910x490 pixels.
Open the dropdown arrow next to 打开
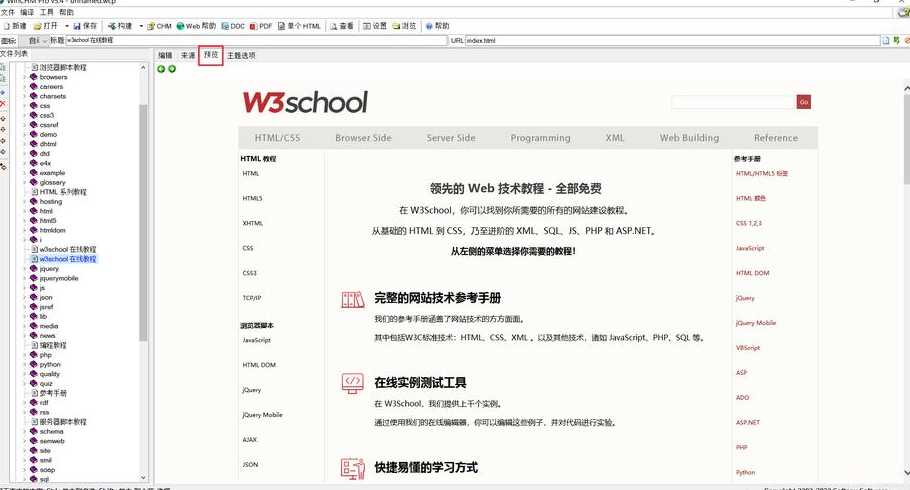(x=66, y=26)
